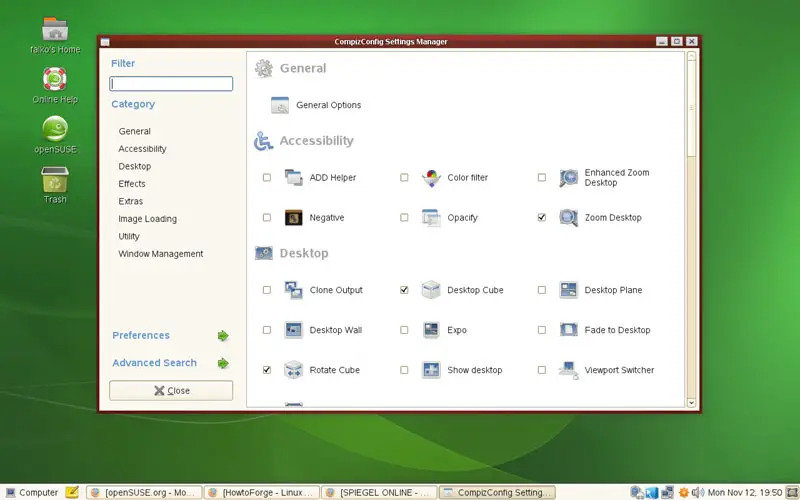The width and height of the screenshot is (800, 500).
Task: Select Utility category
Action: [x=129, y=236]
